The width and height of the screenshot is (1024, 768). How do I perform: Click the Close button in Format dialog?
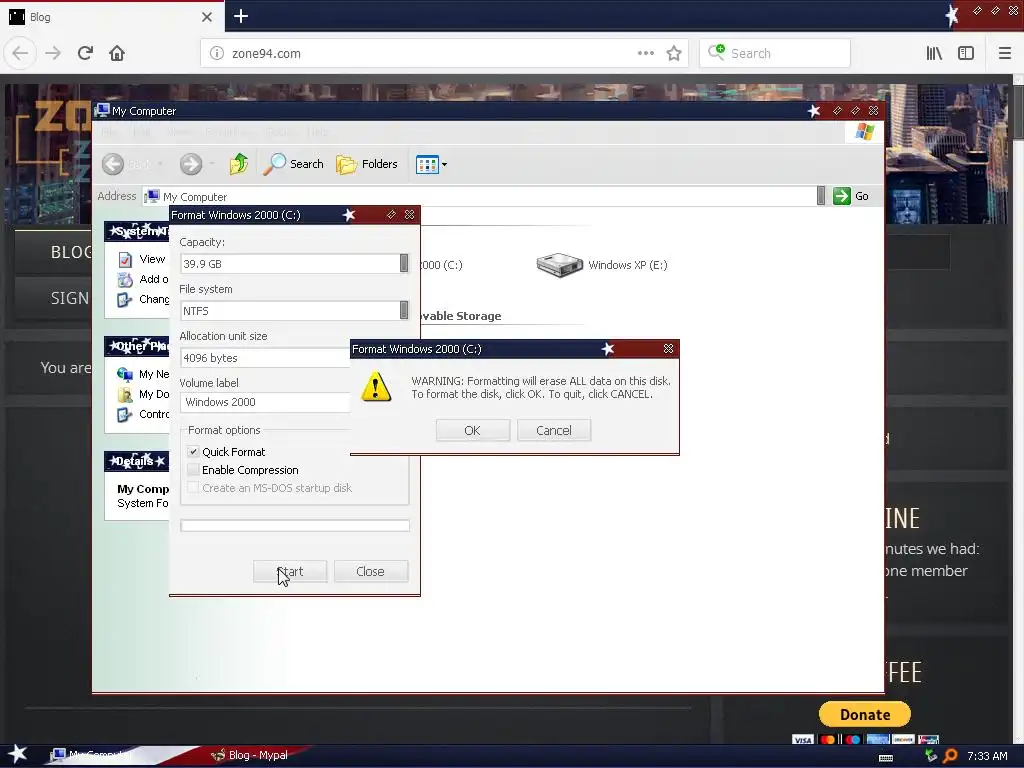[x=370, y=571]
